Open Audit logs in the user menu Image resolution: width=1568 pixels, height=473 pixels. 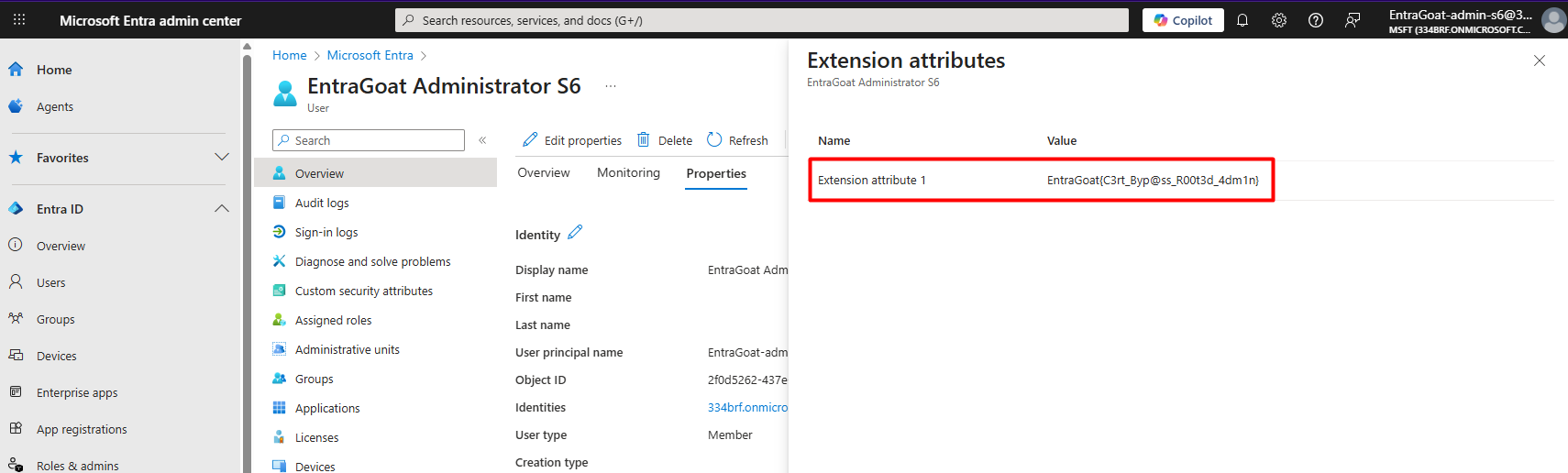[322, 203]
